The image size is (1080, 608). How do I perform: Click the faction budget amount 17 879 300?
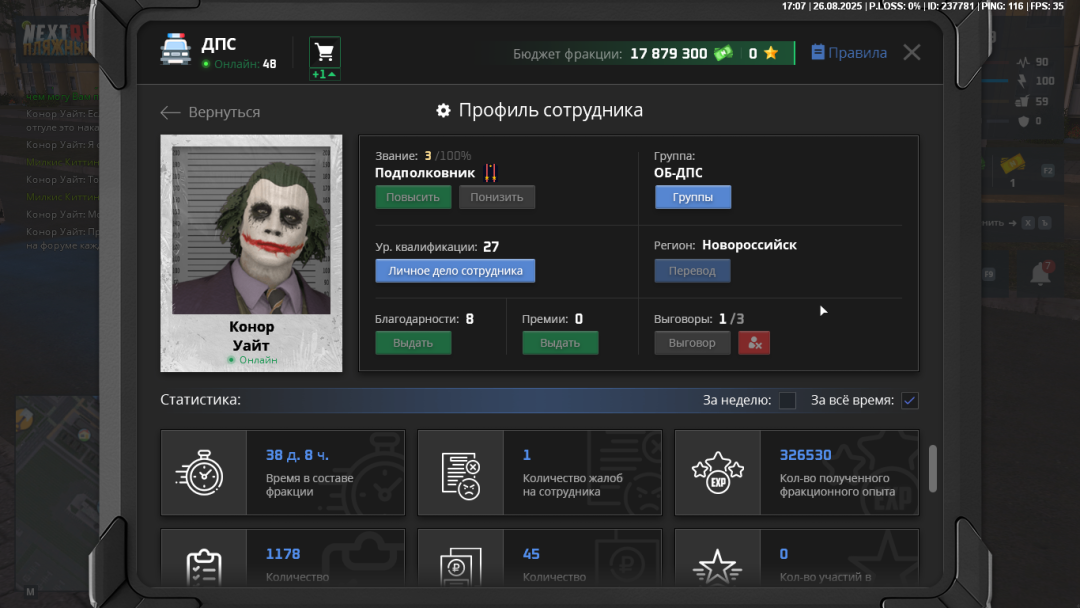tap(669, 54)
